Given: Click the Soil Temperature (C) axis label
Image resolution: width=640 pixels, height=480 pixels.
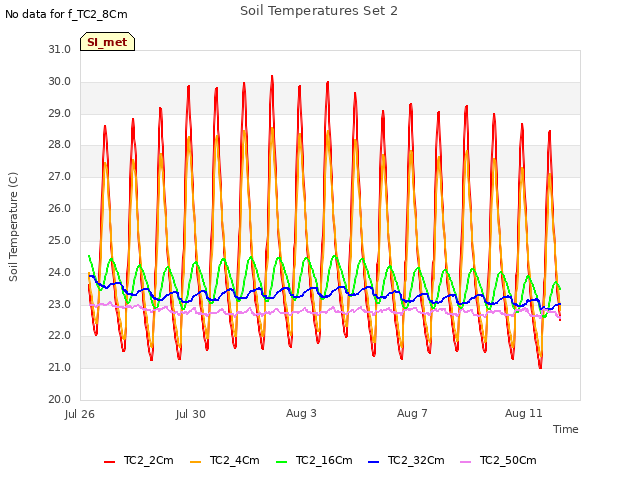Looking at the screenshot, I should [x=13, y=227].
